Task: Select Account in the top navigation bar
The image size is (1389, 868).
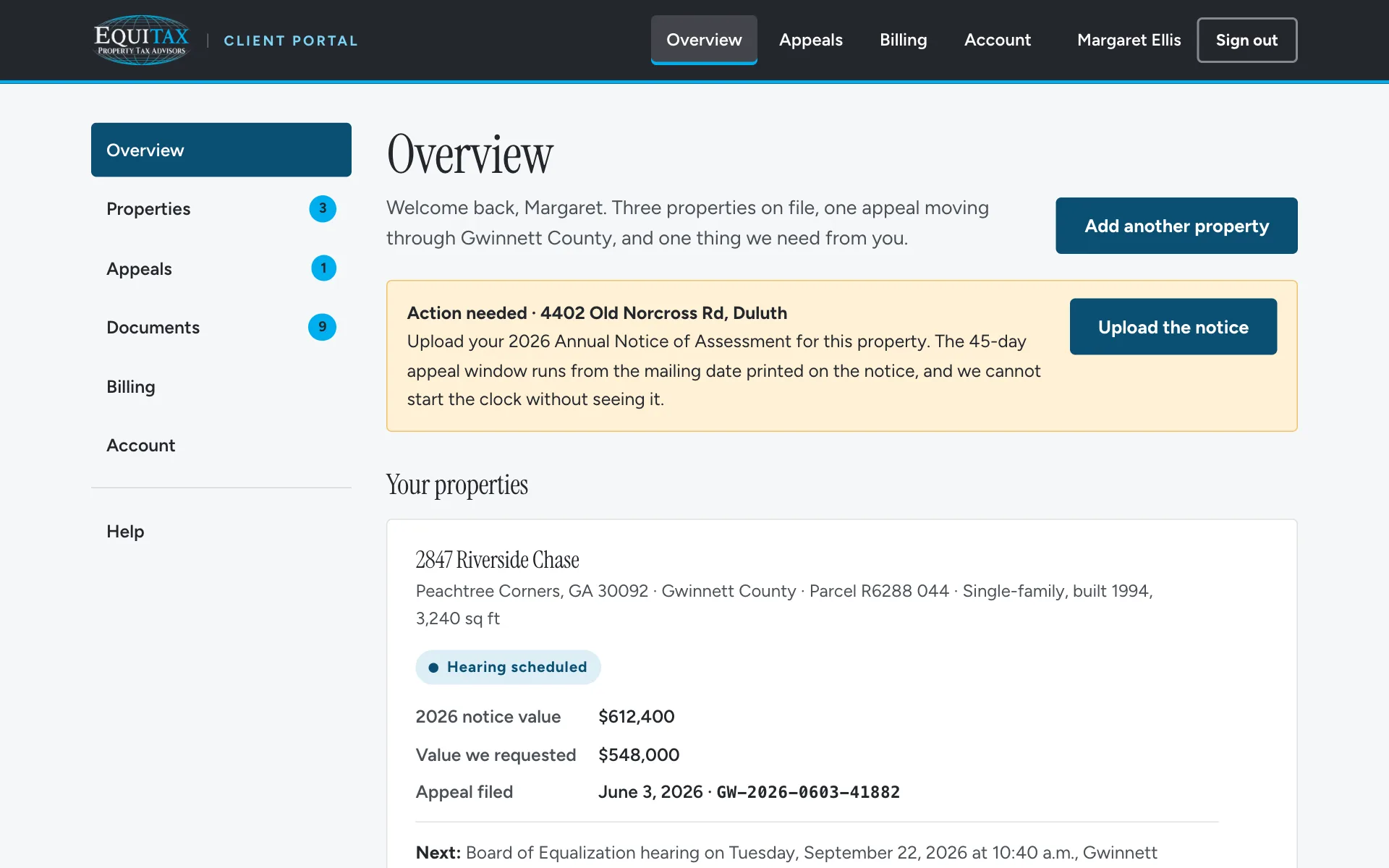Action: (x=997, y=40)
